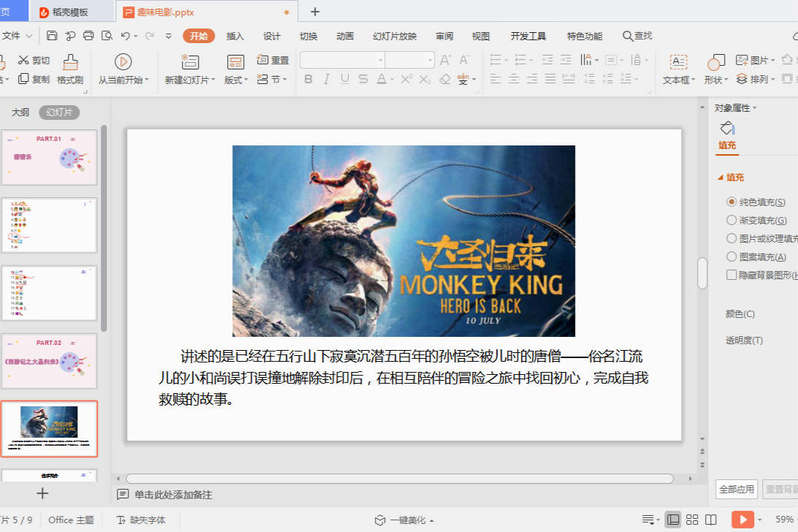
Task: Select 纯色填充 solid fill radio option
Action: (x=732, y=201)
